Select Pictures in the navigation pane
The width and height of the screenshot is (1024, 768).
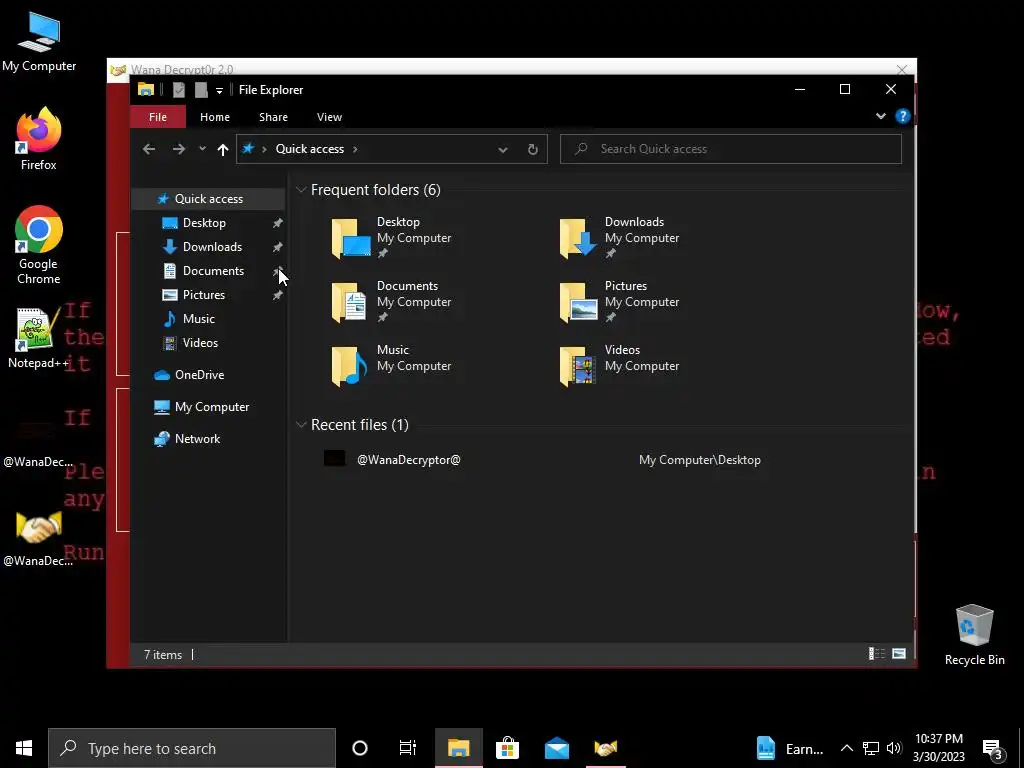203,295
